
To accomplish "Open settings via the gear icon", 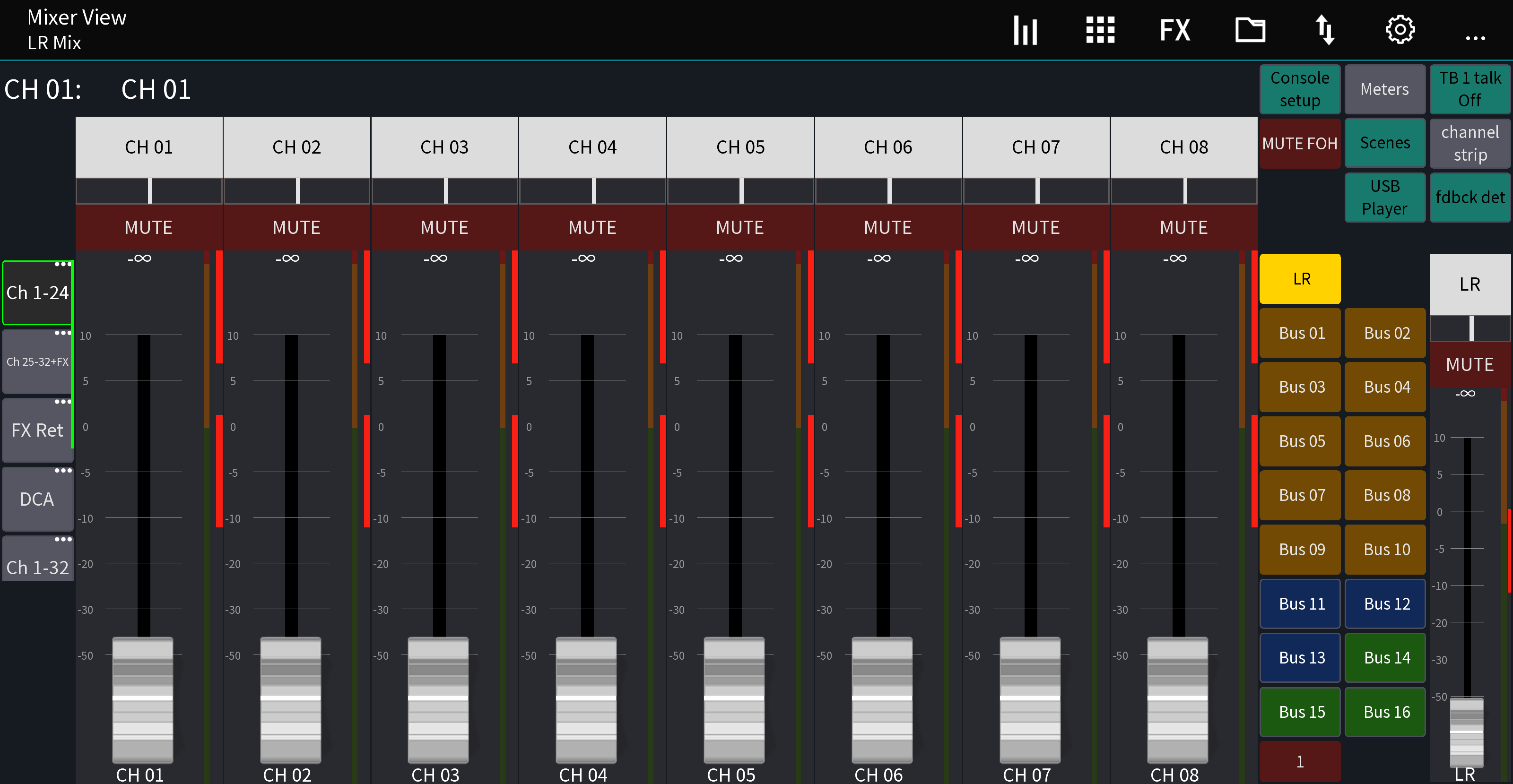I will [x=1400, y=29].
